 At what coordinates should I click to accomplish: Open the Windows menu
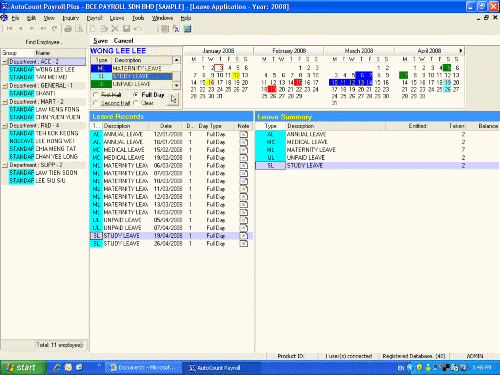(162, 18)
